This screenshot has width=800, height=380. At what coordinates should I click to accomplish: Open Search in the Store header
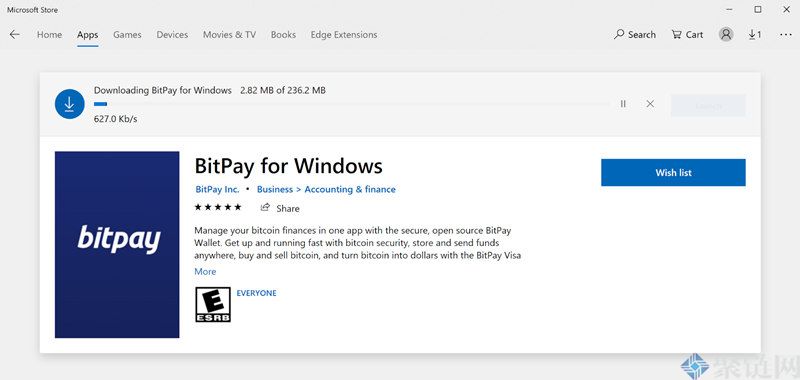coord(635,35)
